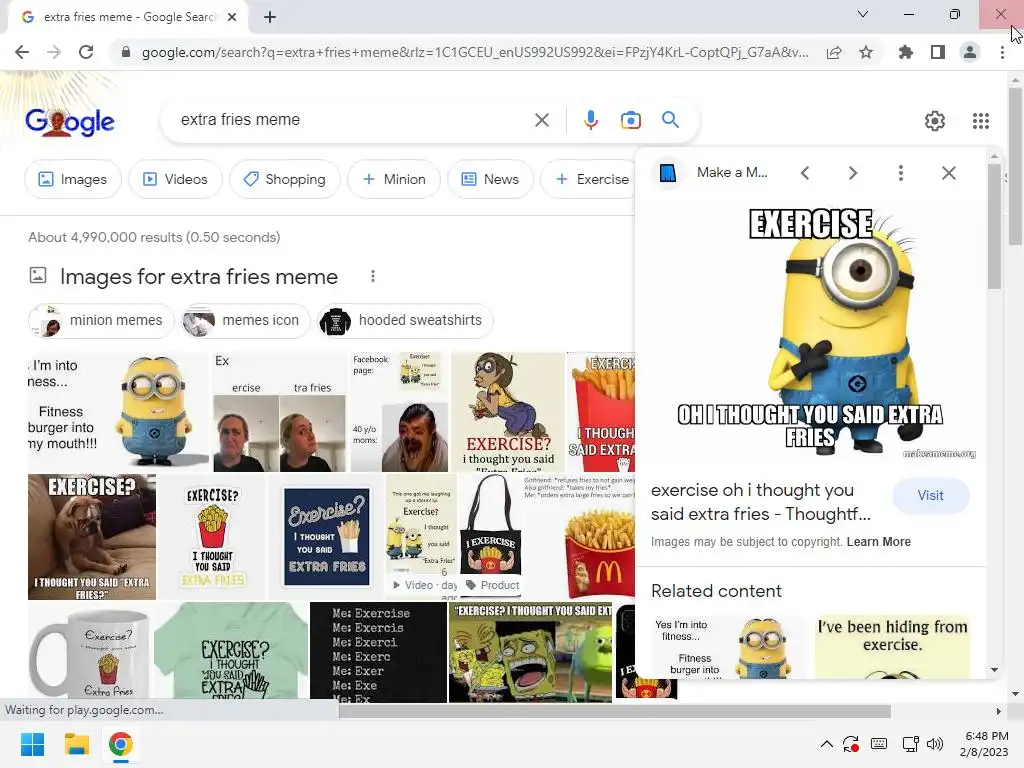Screen dimensions: 1024x768
Task: Click the Visit button
Action: click(930, 496)
